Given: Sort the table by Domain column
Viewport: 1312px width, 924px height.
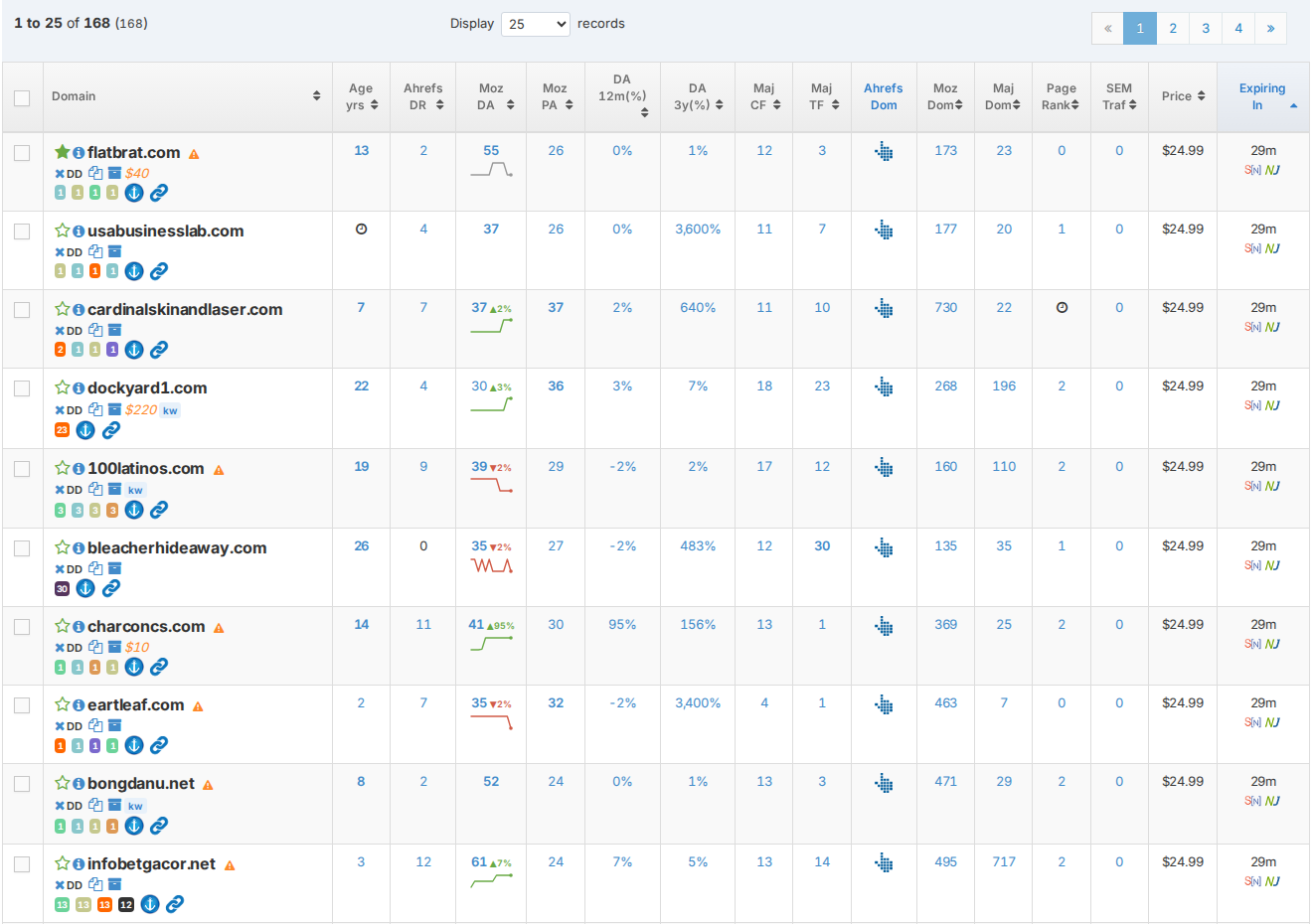Looking at the screenshot, I should [x=187, y=96].
